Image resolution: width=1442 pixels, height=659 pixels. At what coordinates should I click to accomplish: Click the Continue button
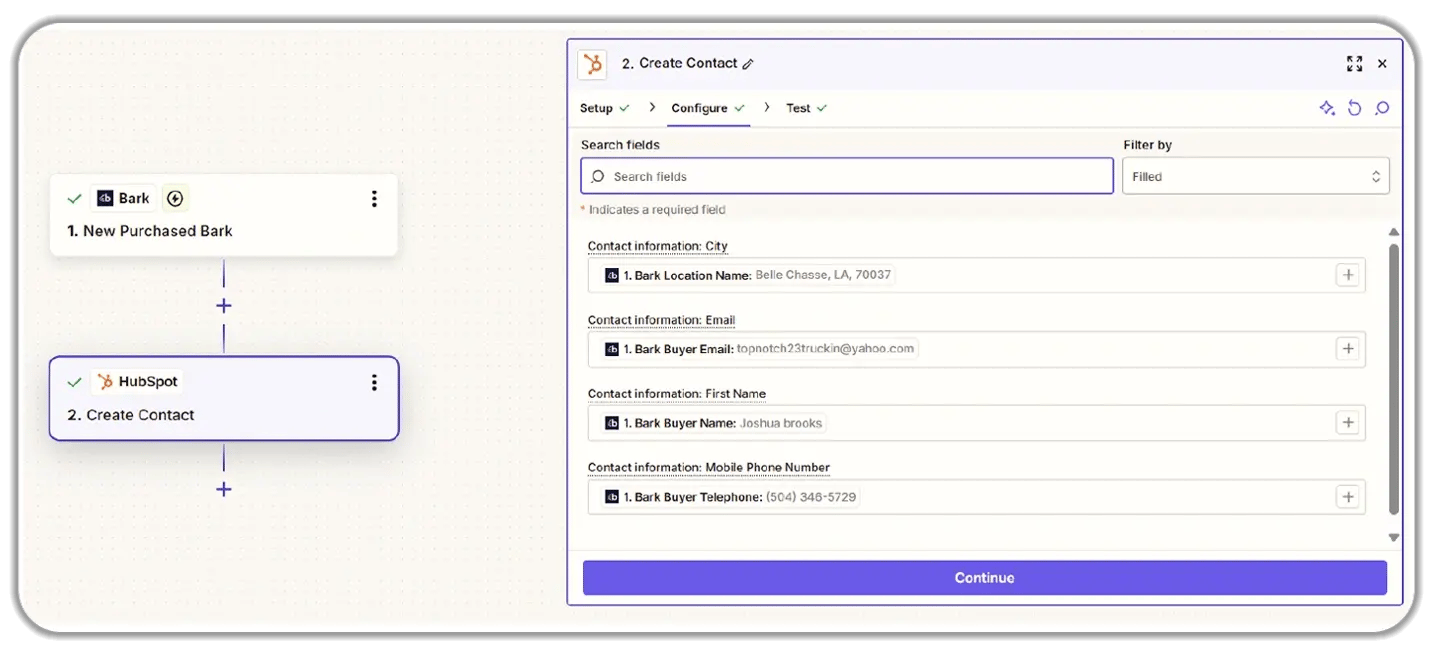pos(984,577)
